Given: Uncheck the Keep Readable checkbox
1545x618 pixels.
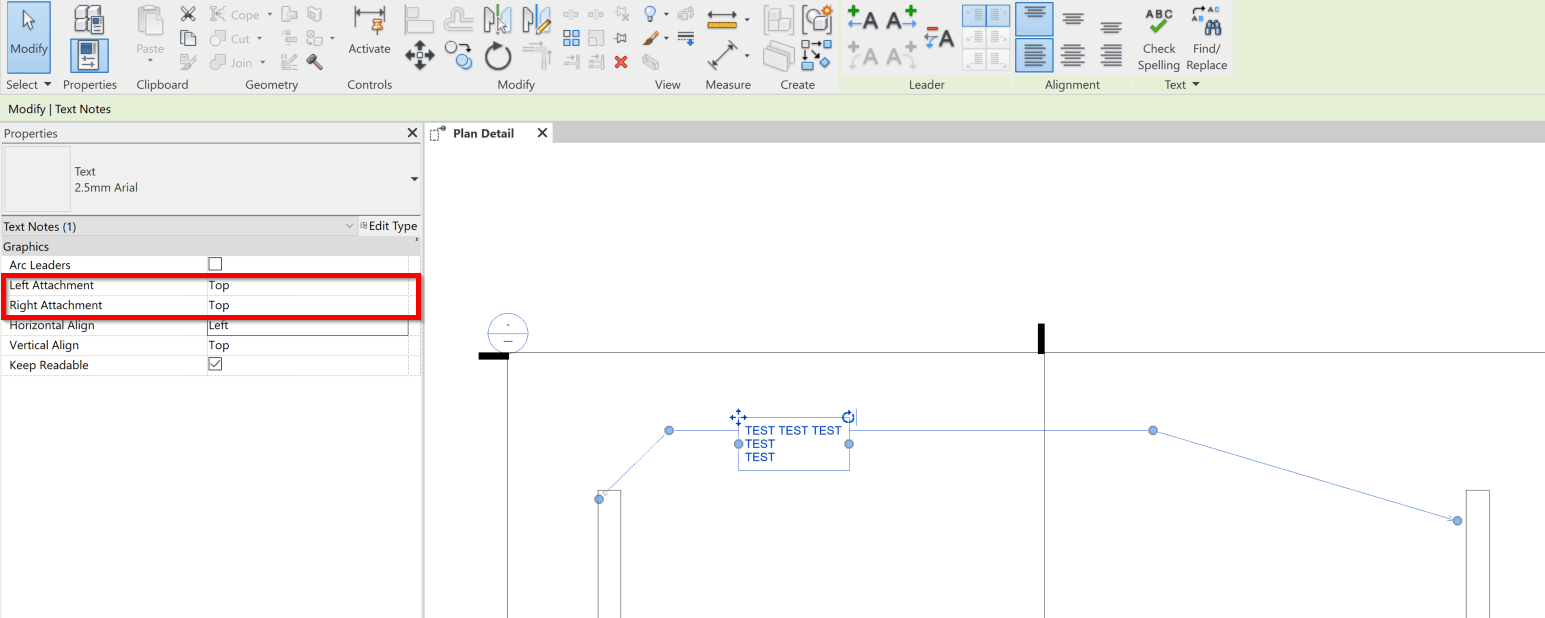Looking at the screenshot, I should click(x=215, y=364).
